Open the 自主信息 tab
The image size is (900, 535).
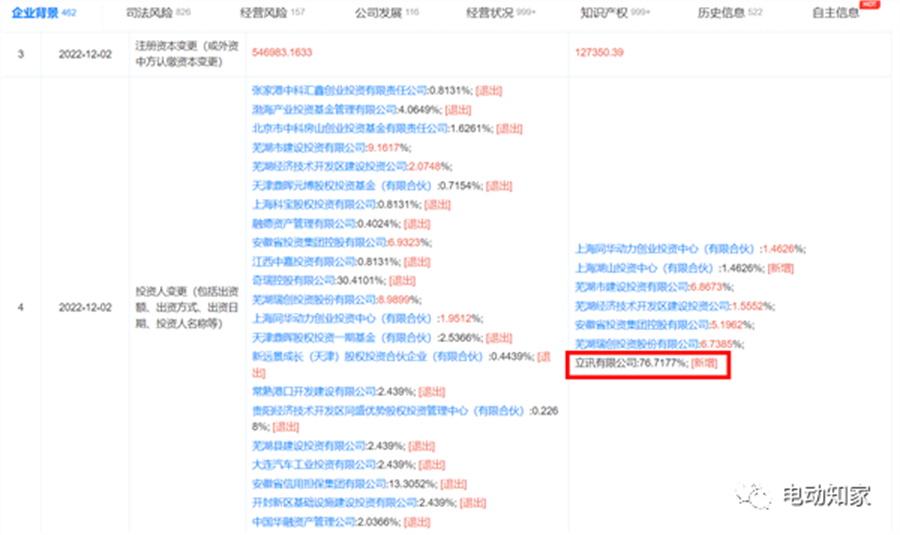836,12
